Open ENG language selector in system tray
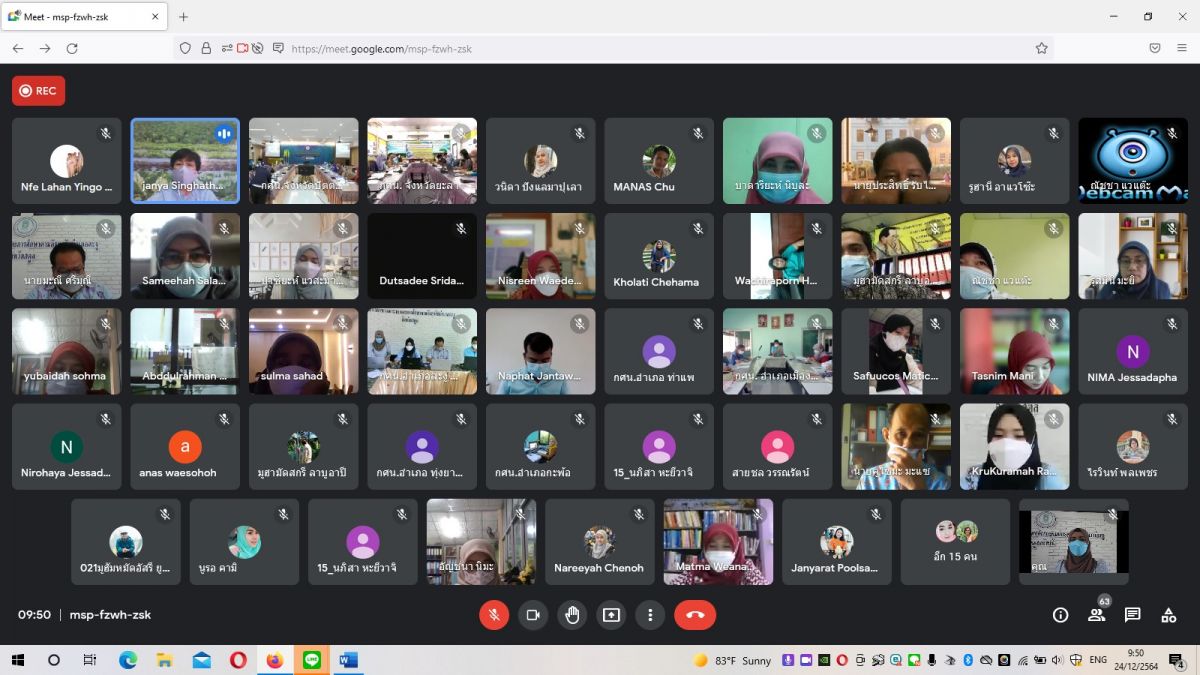The height and width of the screenshot is (675, 1200). [1098, 660]
